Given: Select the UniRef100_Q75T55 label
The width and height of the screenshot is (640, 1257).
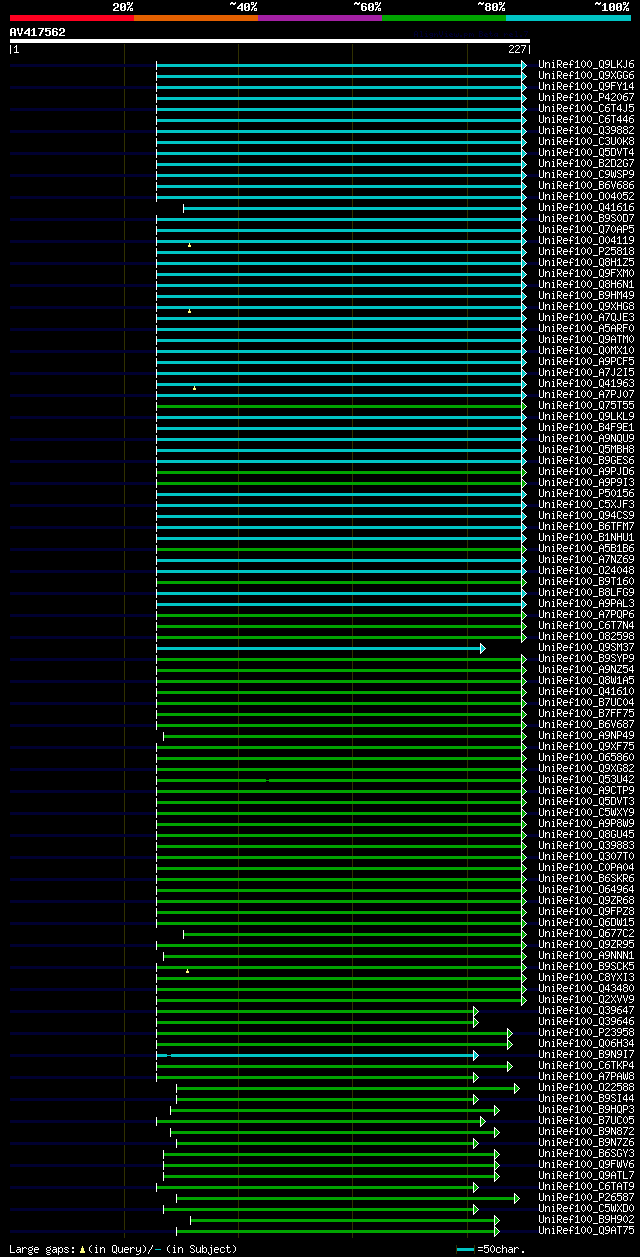Looking at the screenshot, I should 586,406.
